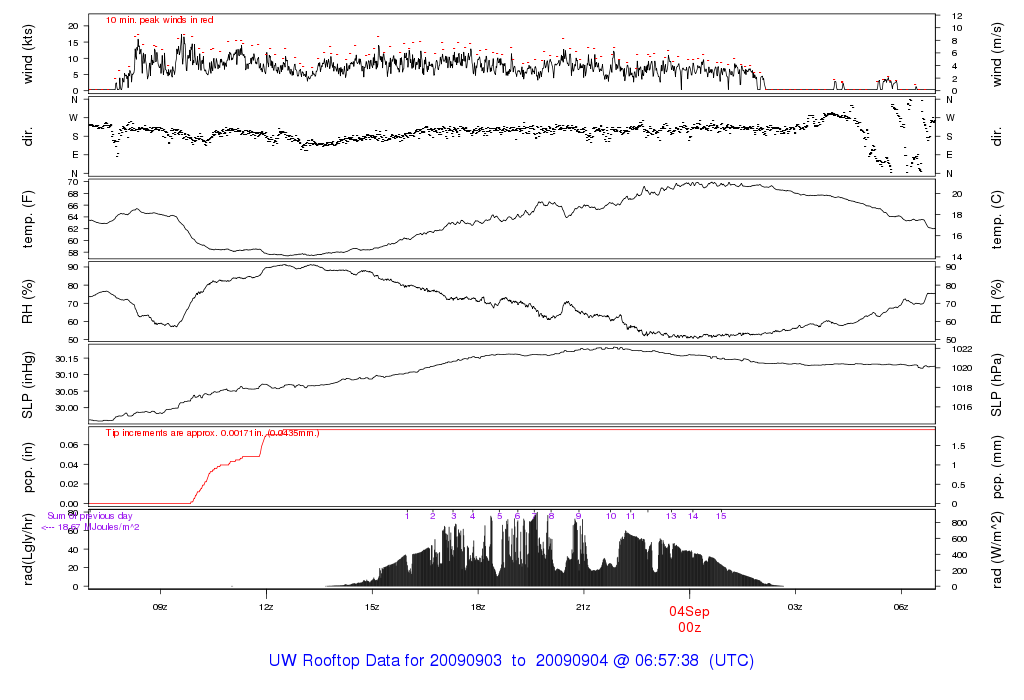Click the 'SLP (inHg)' axis label
Viewport: 1024px width, 700px height.
pos(27,385)
